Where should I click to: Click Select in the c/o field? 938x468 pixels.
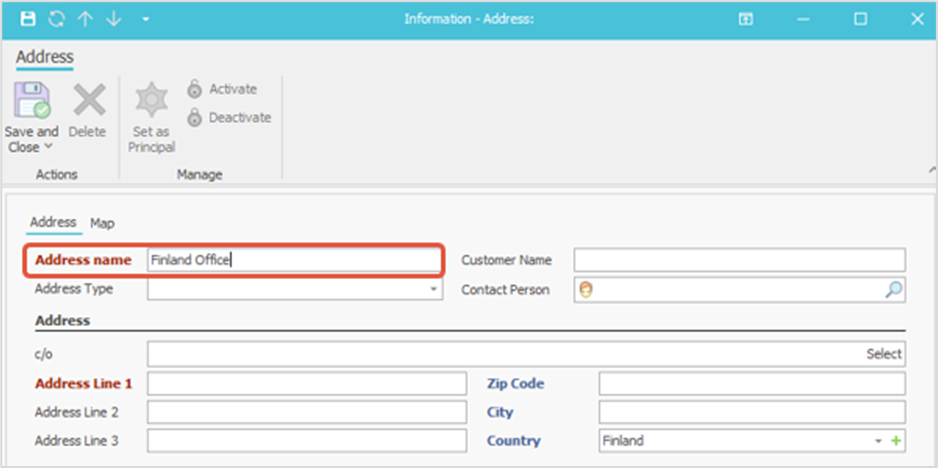coord(883,354)
